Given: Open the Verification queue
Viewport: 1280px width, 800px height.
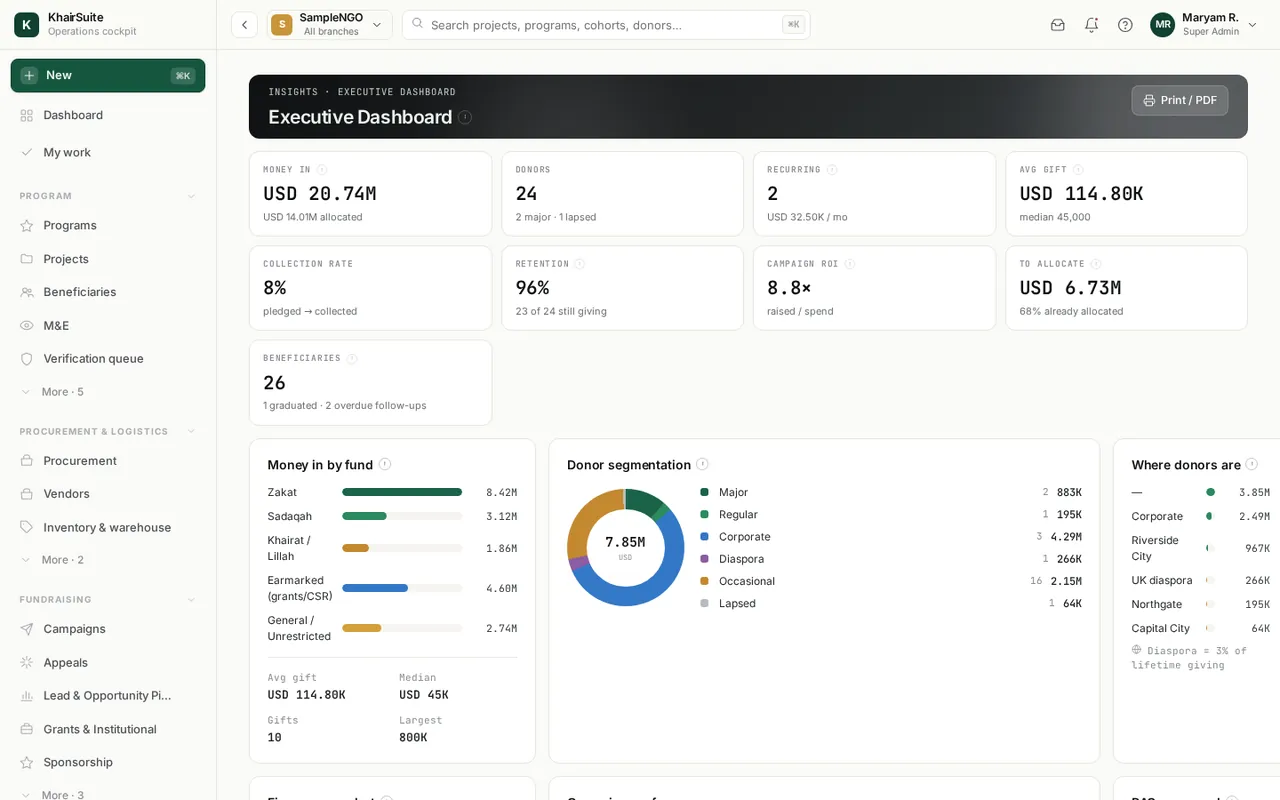Looking at the screenshot, I should coord(108,358).
